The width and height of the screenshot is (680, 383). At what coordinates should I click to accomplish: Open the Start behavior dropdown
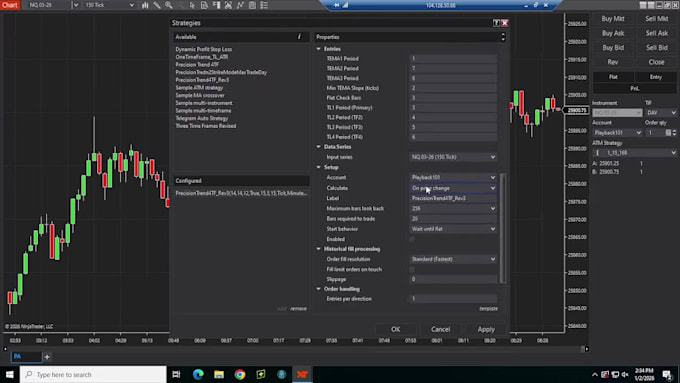[x=453, y=229]
